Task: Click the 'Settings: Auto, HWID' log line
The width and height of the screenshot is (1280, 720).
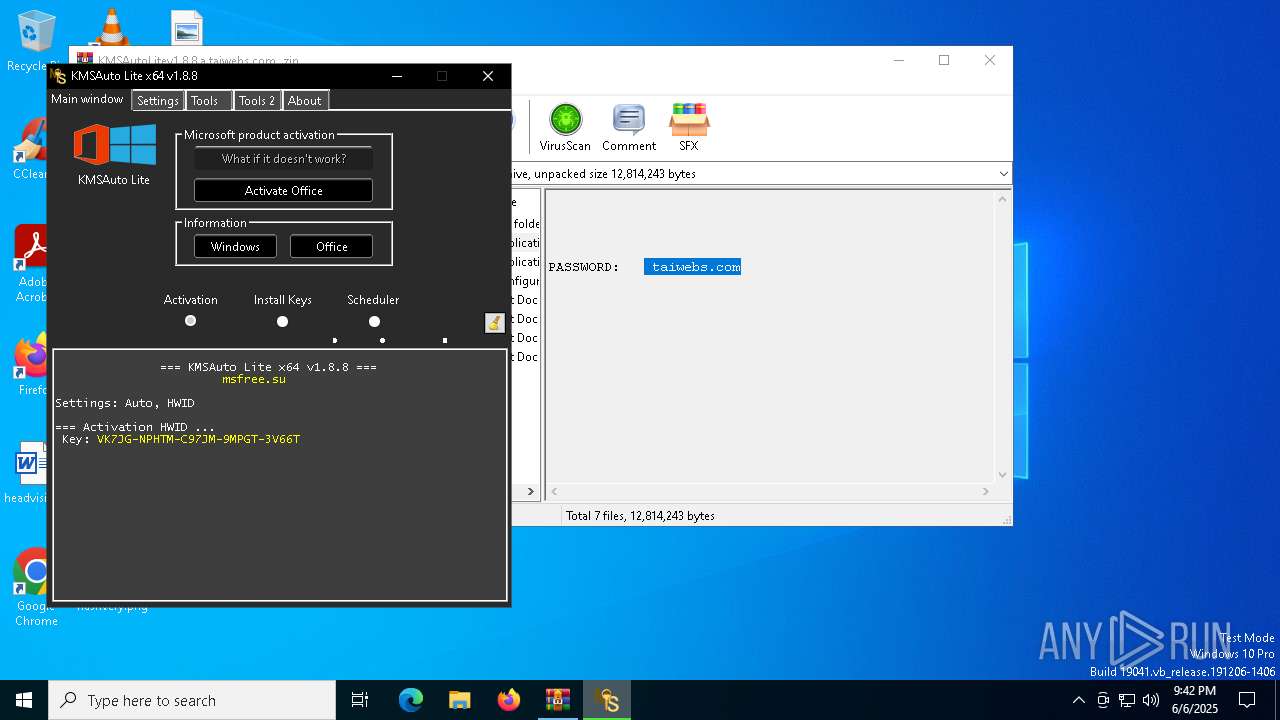Action: (125, 403)
